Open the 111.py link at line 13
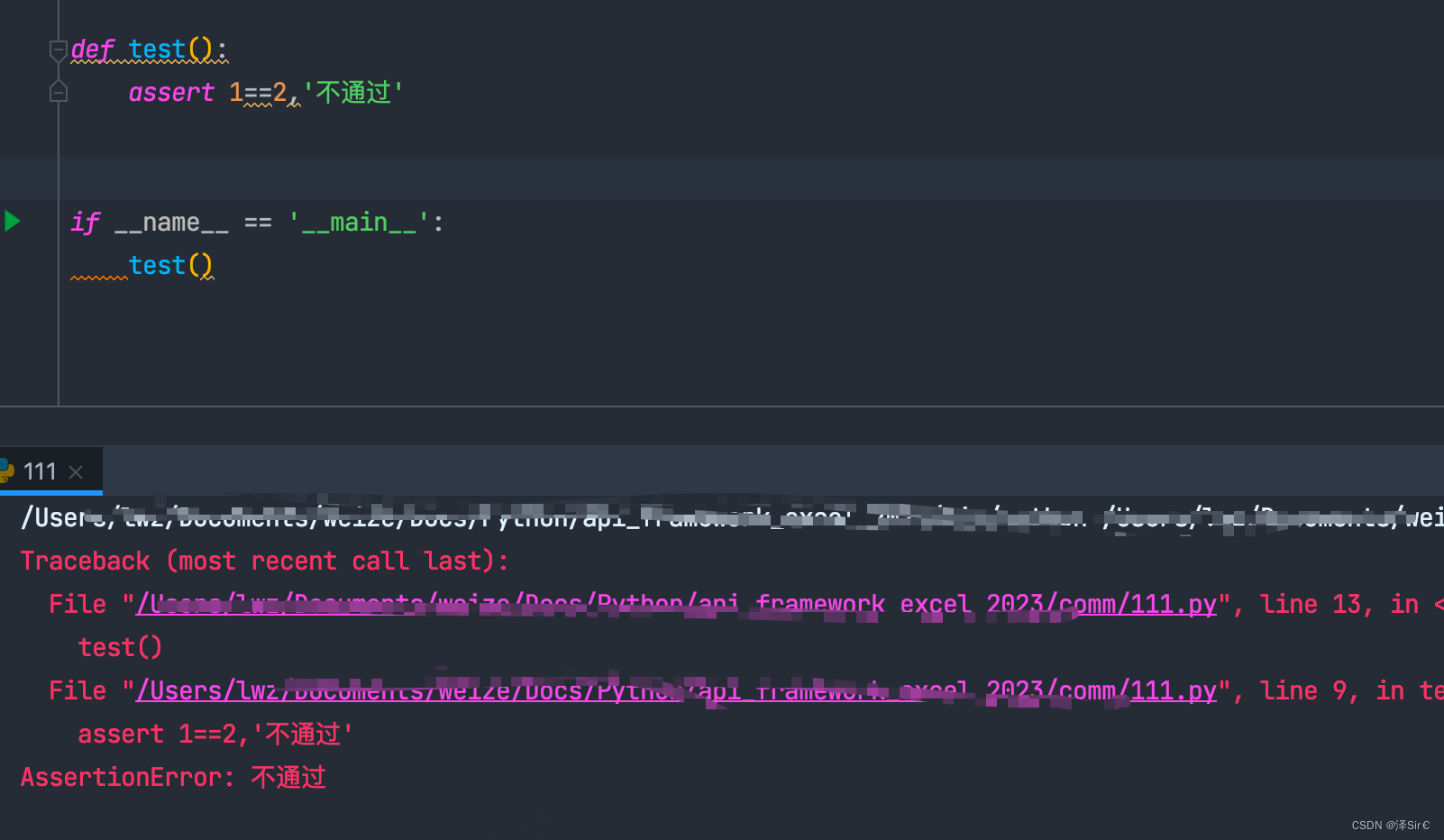Viewport: 1444px width, 840px height. pos(676,604)
